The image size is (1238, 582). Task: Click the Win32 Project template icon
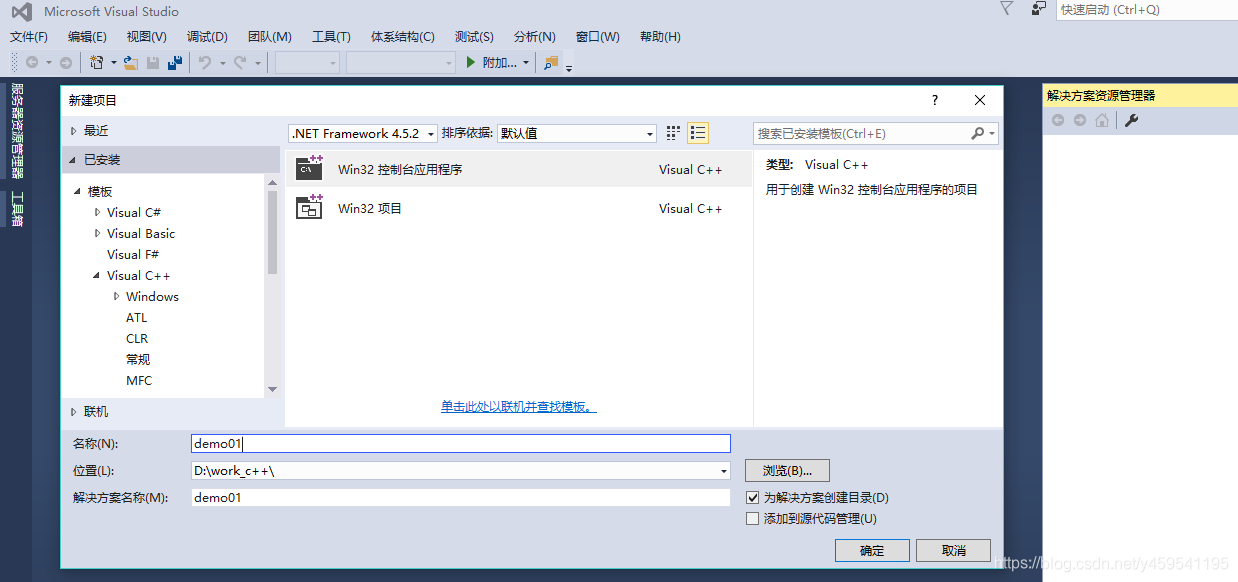(x=309, y=207)
